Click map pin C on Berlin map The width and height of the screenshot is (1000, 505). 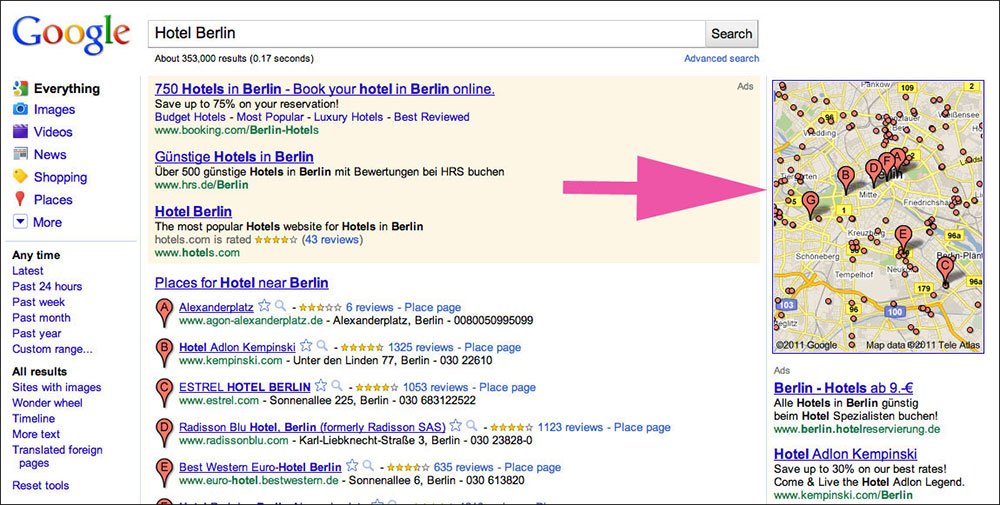945,270
